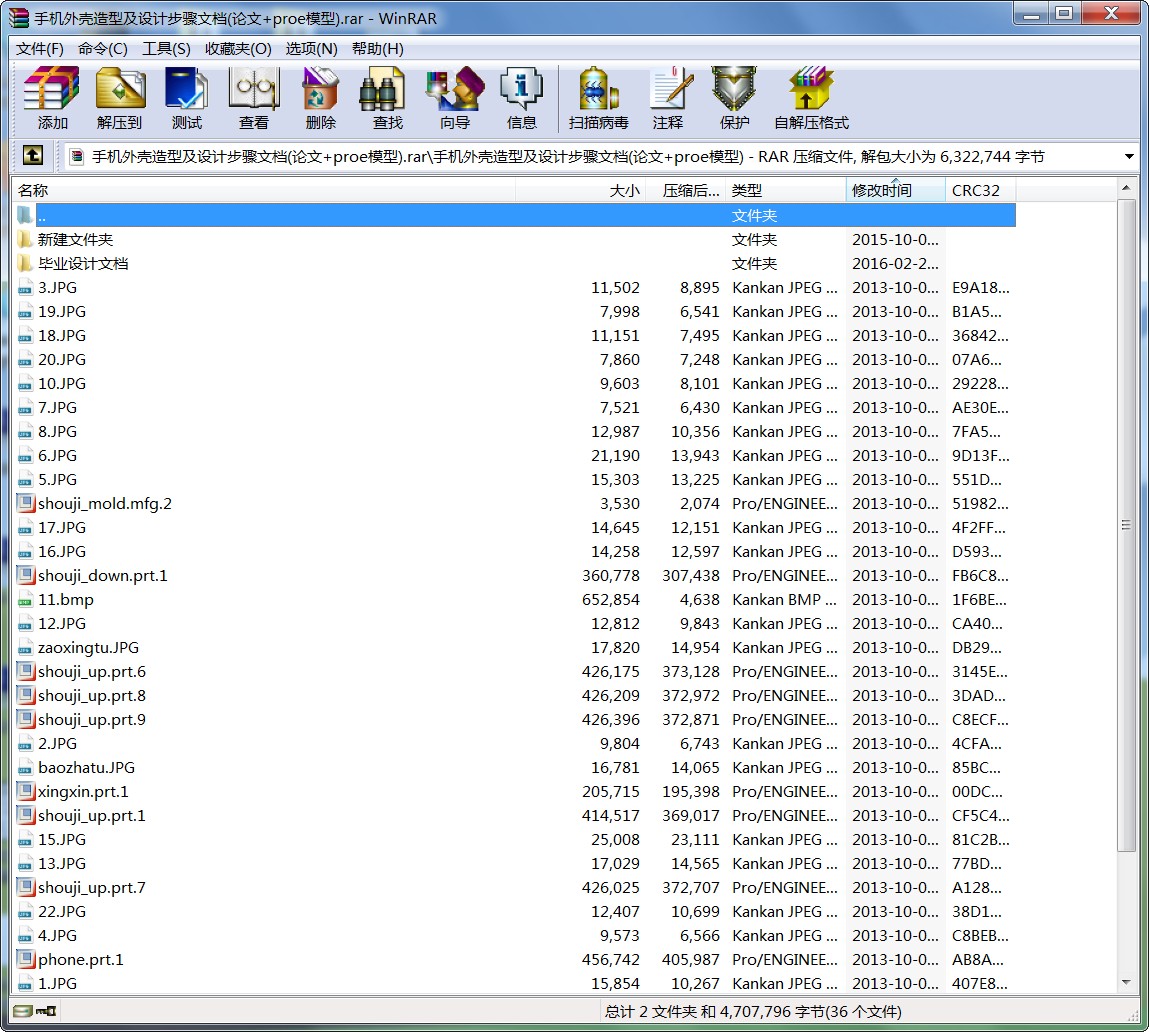Click the 添加 (Add) toolbar icon
Image resolution: width=1149 pixels, height=1032 pixels.
click(52, 97)
